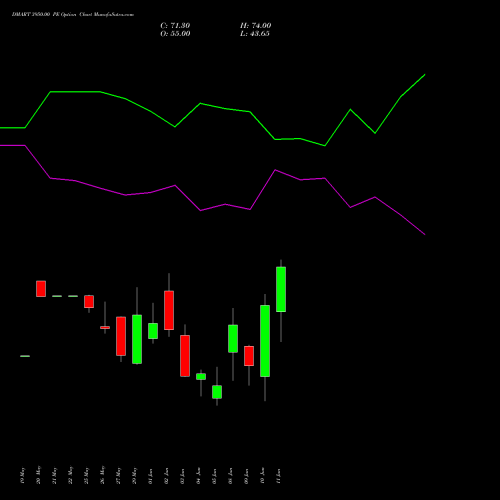Click the chart title text at top left
500x500 pixels.
point(73,15)
